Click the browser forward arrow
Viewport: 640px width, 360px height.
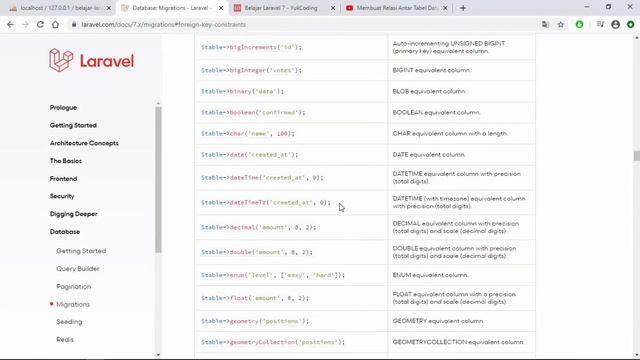pyautogui.click(x=25, y=24)
